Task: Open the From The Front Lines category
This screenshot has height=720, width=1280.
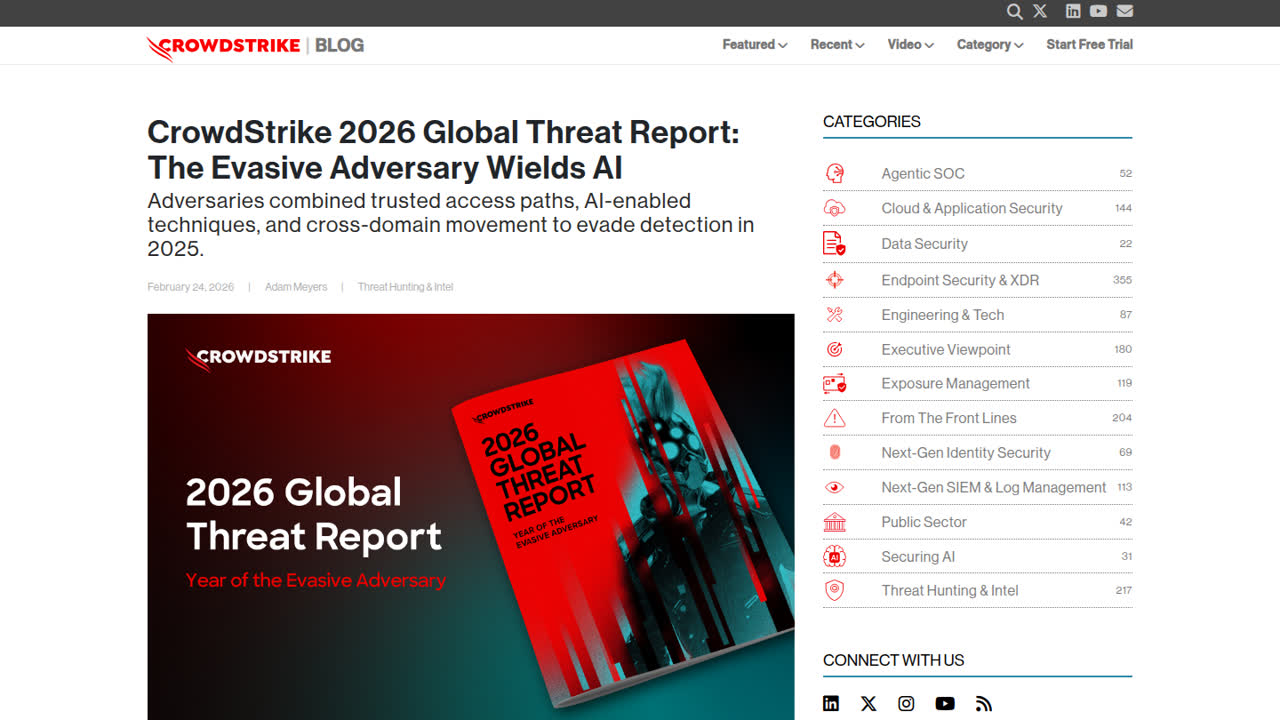Action: tap(949, 418)
